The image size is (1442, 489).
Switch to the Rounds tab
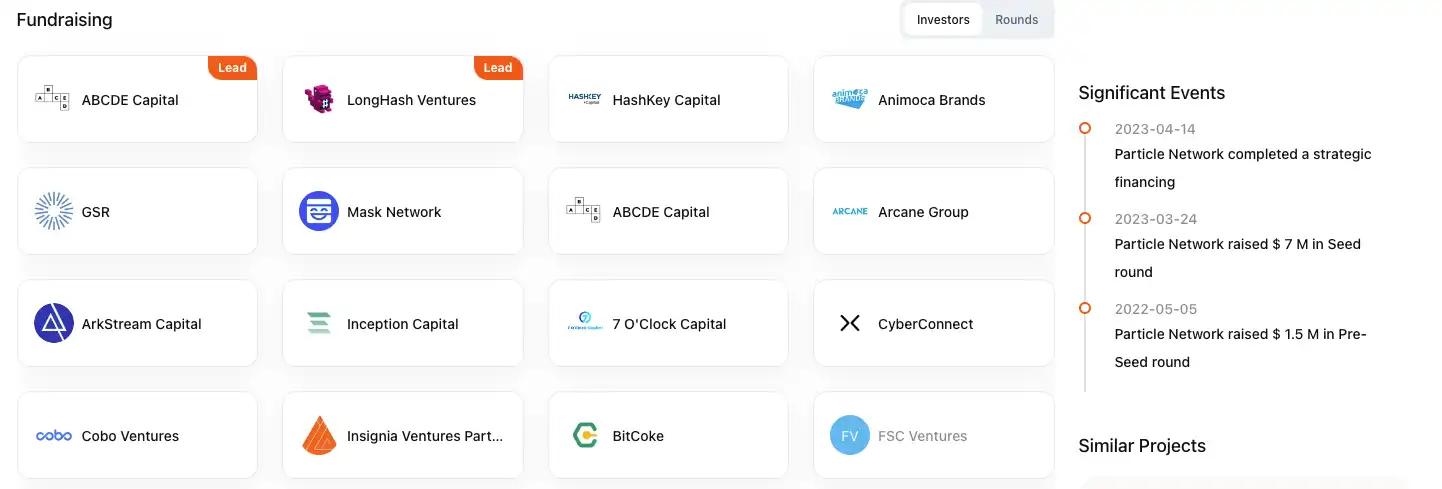[x=1017, y=20]
